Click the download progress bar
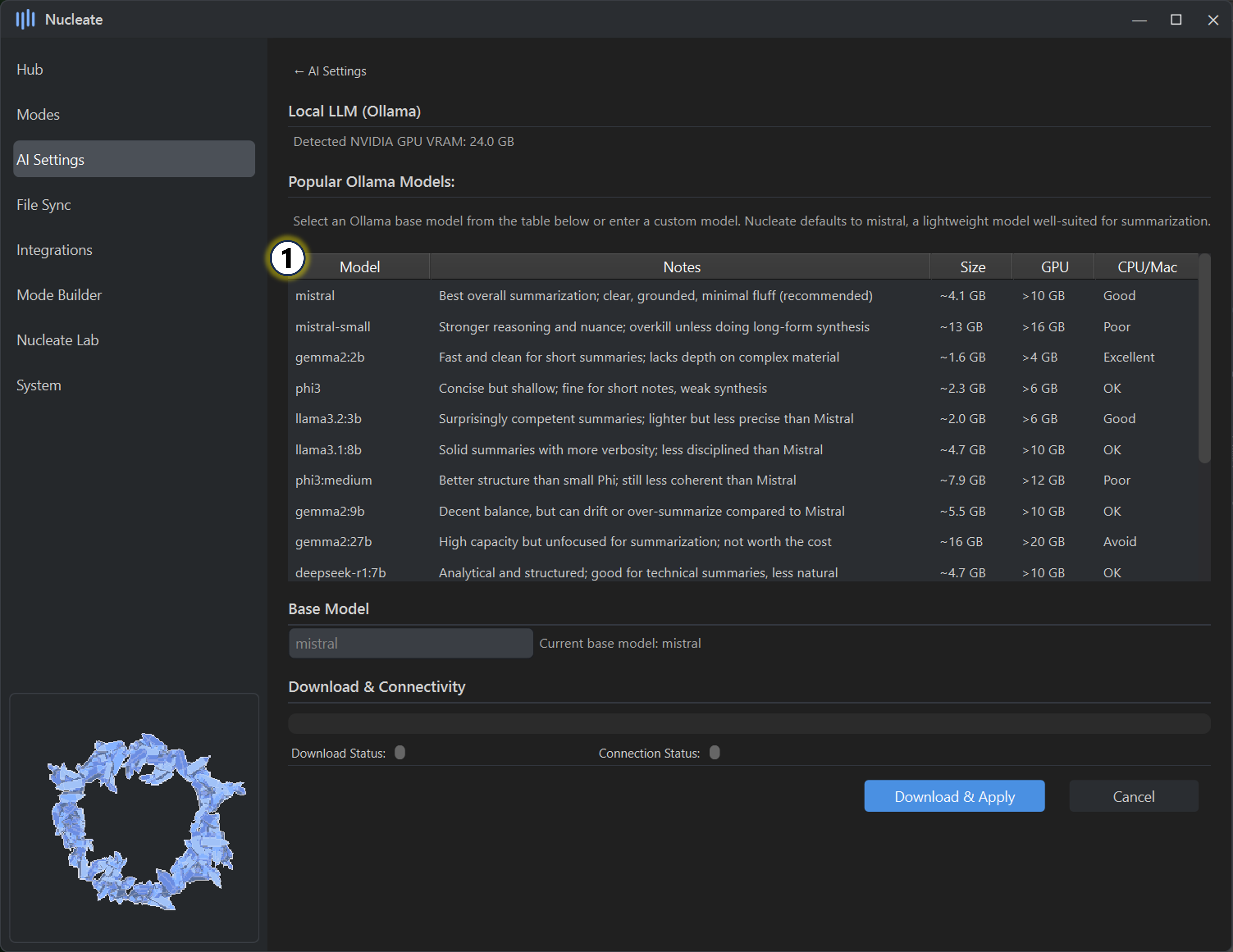This screenshot has height=952, width=1233. point(748,724)
